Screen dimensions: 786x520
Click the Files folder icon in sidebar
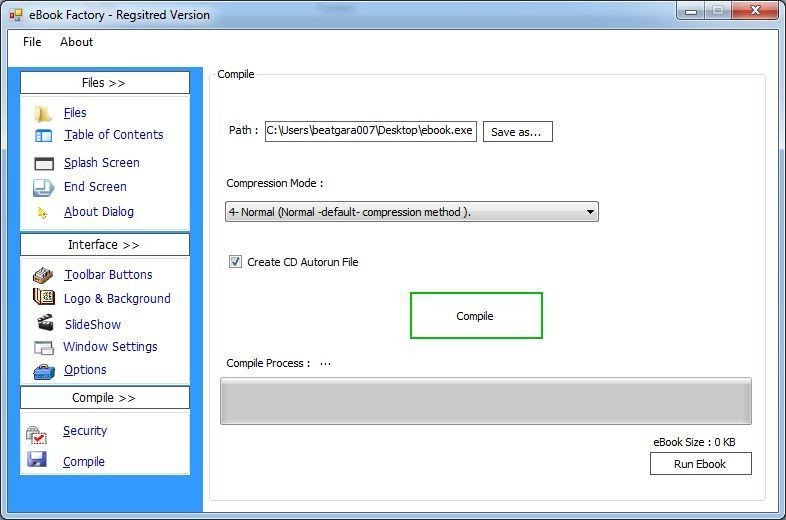coord(44,114)
